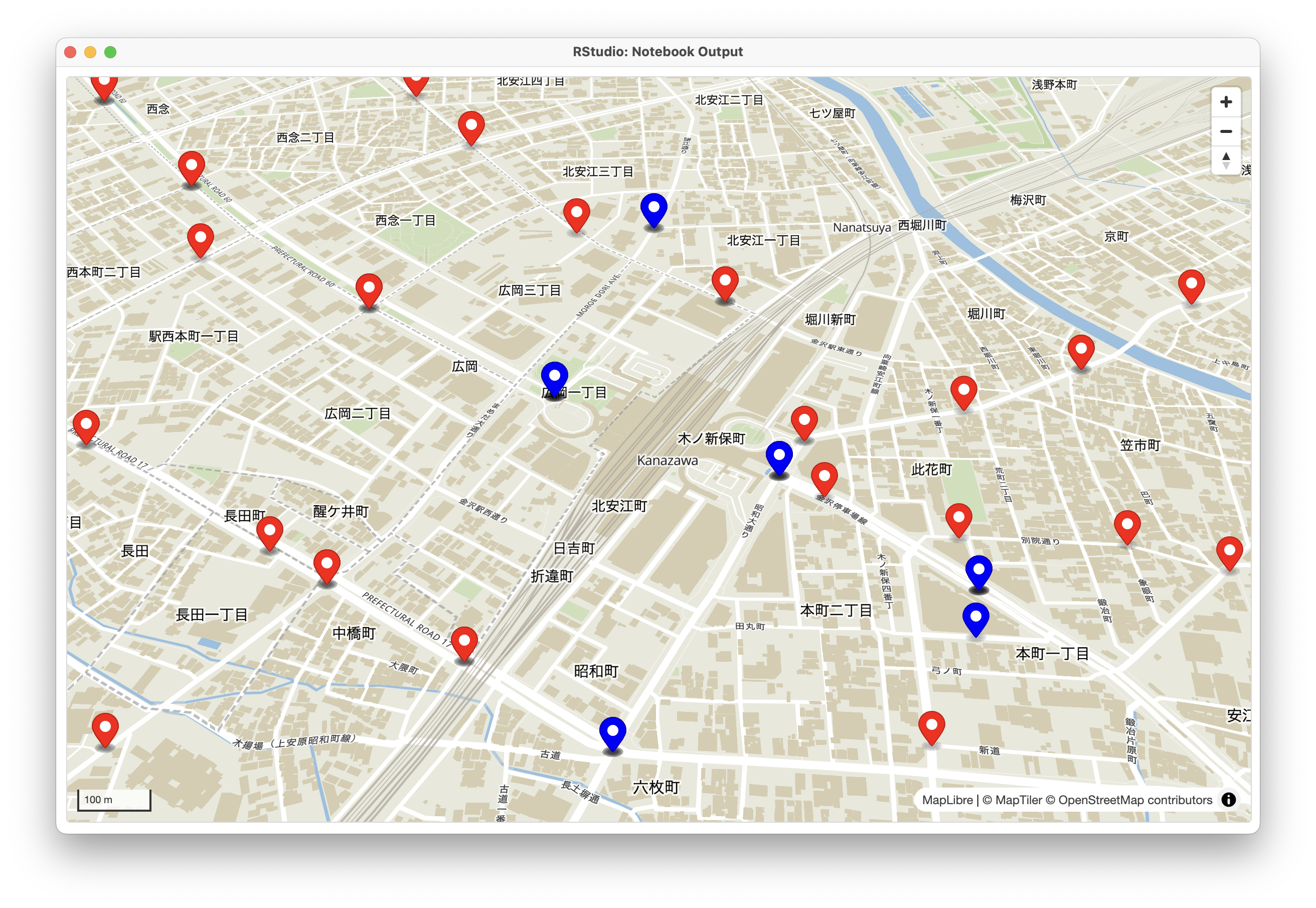Image resolution: width=1316 pixels, height=908 pixels.
Task: Click the 長田一丁目 label
Action: [212, 615]
